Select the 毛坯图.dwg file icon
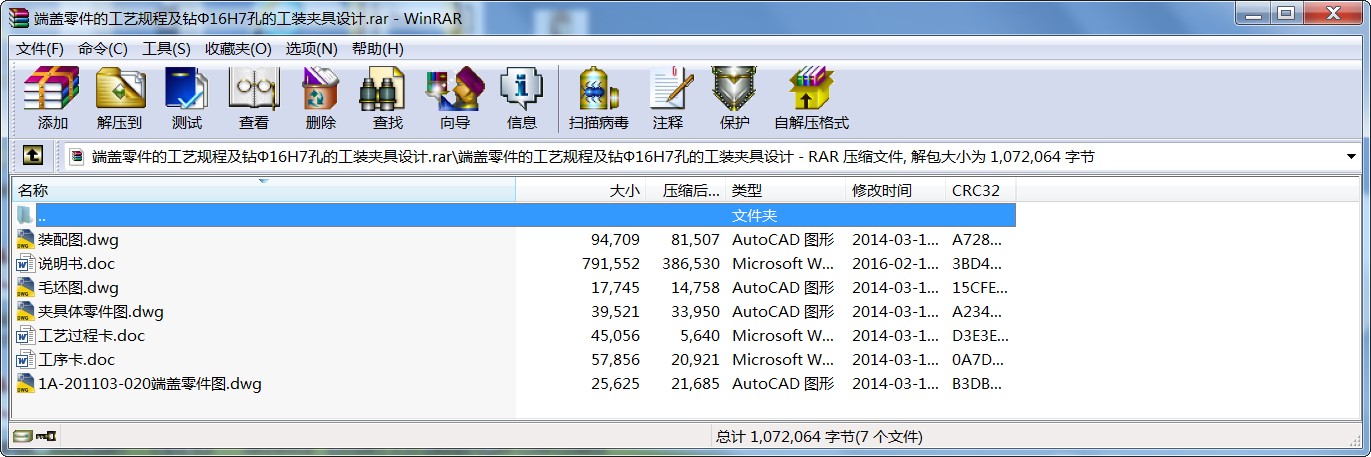The width and height of the screenshot is (1371, 457). pos(26,287)
